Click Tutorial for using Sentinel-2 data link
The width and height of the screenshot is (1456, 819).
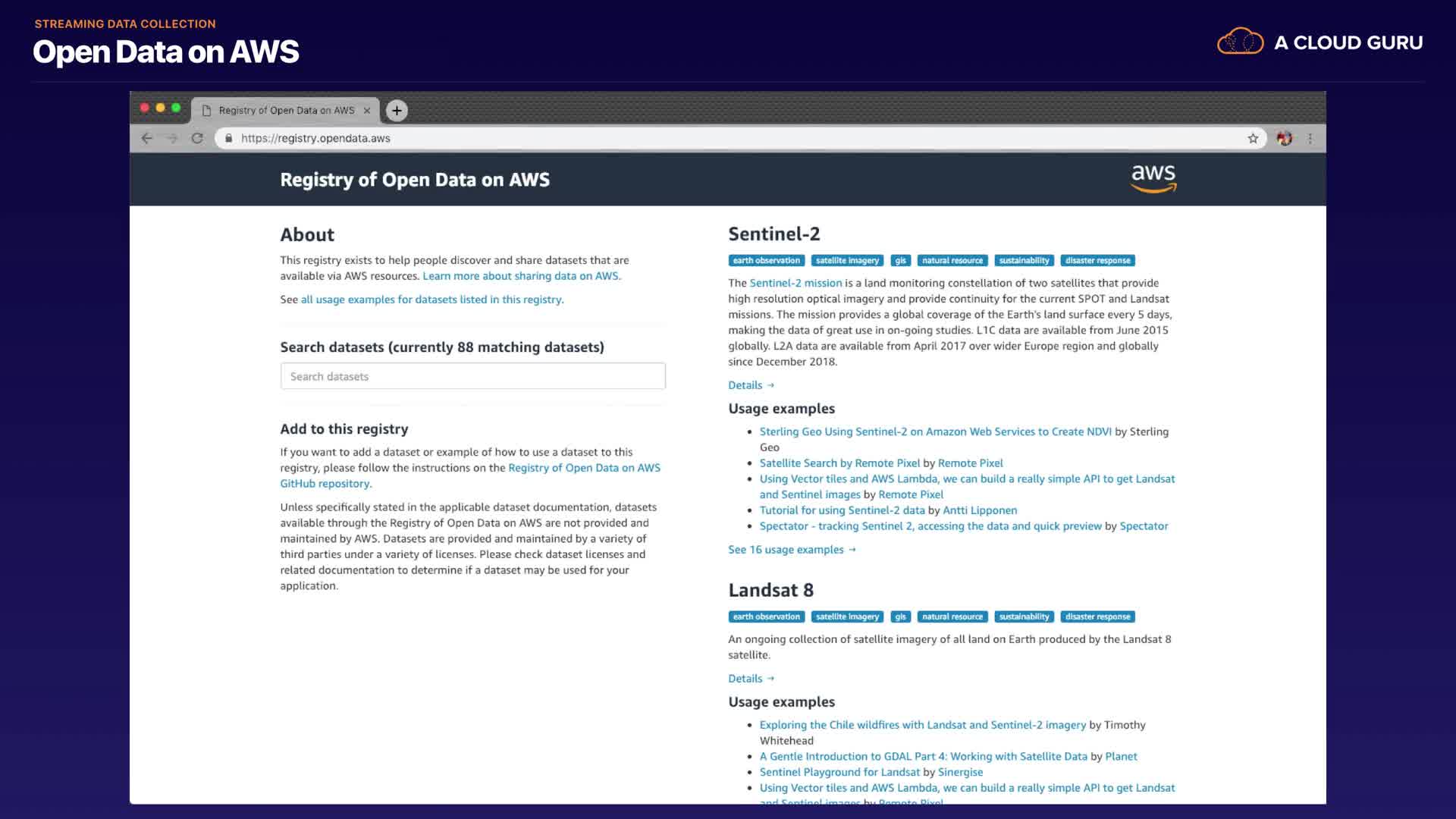(x=842, y=510)
